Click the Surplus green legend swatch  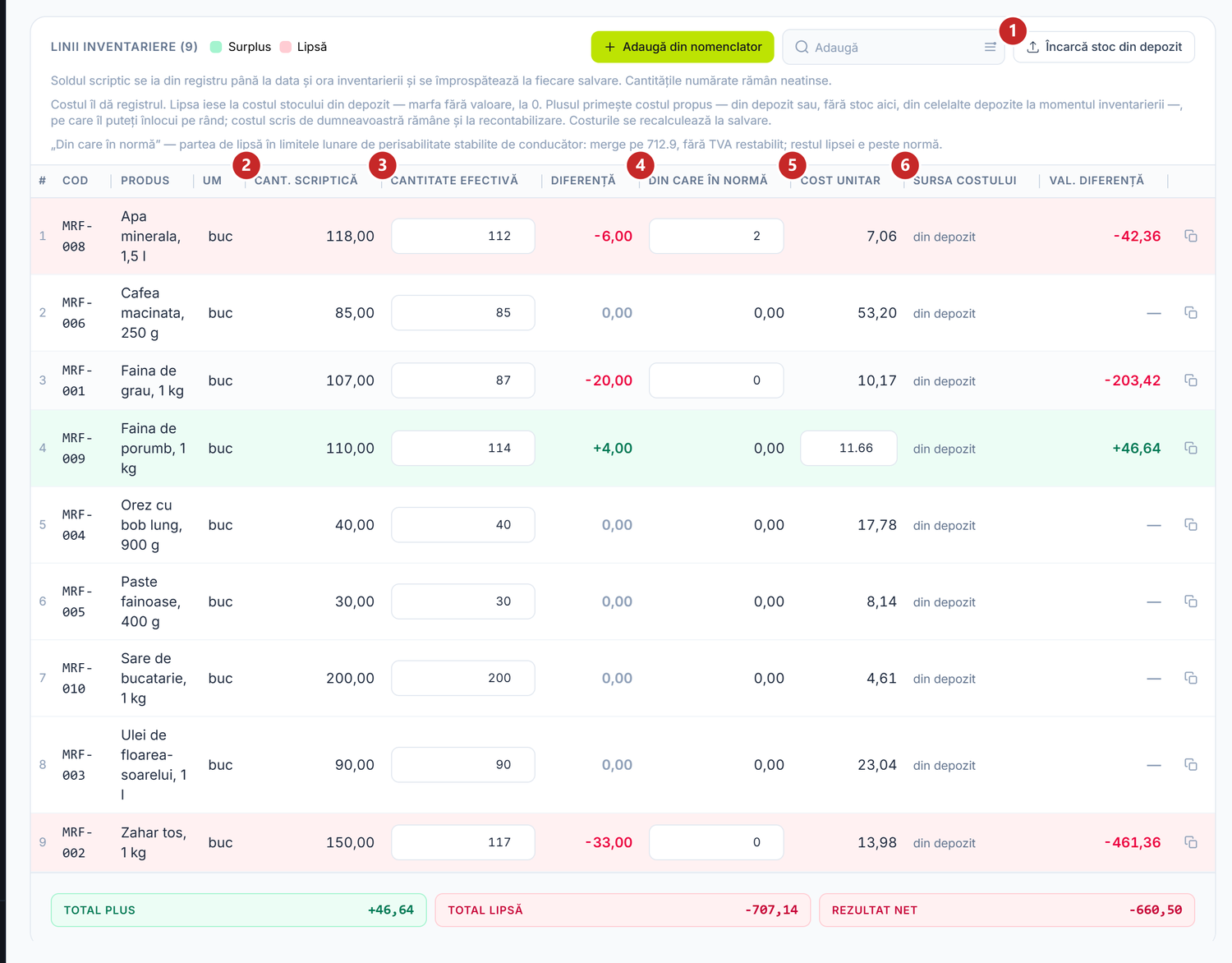point(216,47)
